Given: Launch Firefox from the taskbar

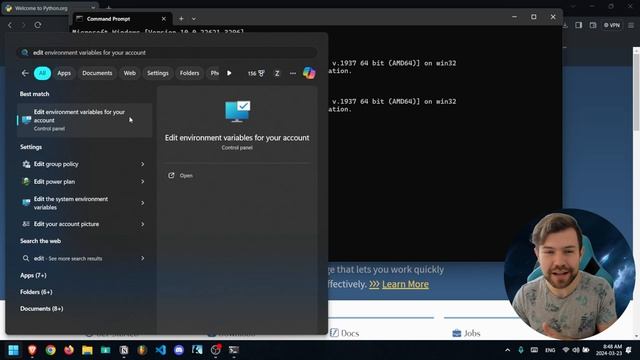Looking at the screenshot, I should (x=69, y=350).
